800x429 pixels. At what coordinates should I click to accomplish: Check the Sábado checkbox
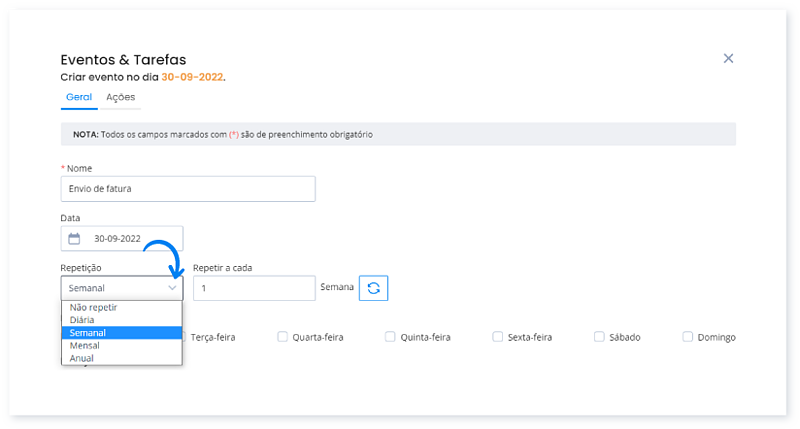599,337
